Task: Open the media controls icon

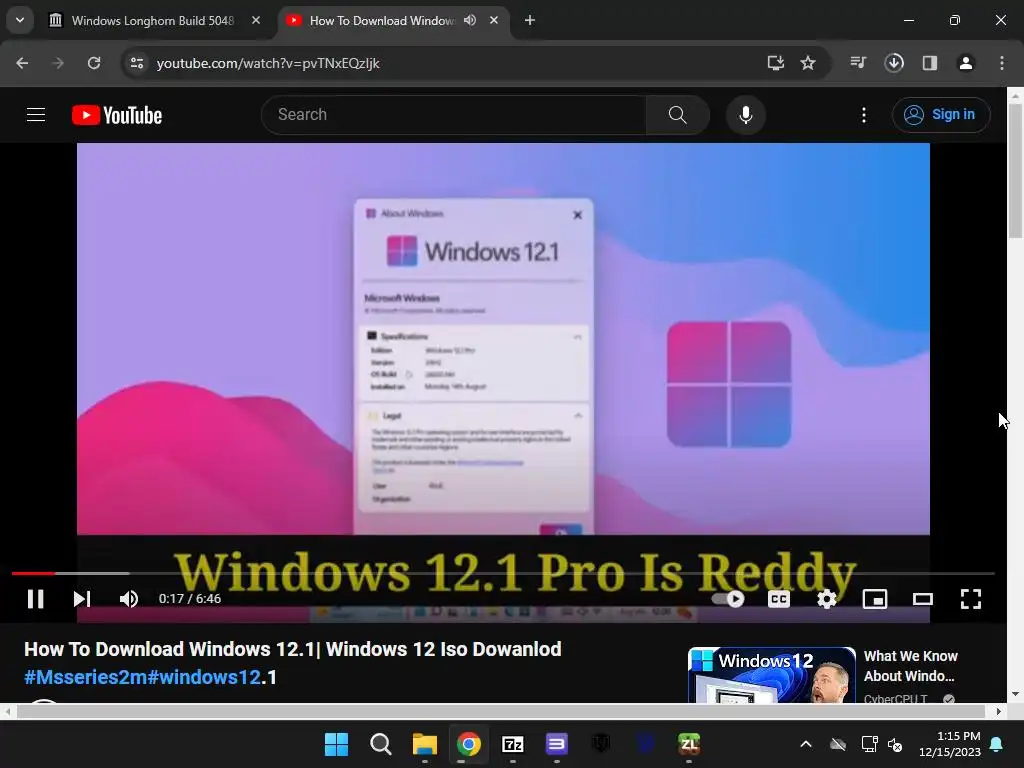Action: pyautogui.click(x=858, y=63)
